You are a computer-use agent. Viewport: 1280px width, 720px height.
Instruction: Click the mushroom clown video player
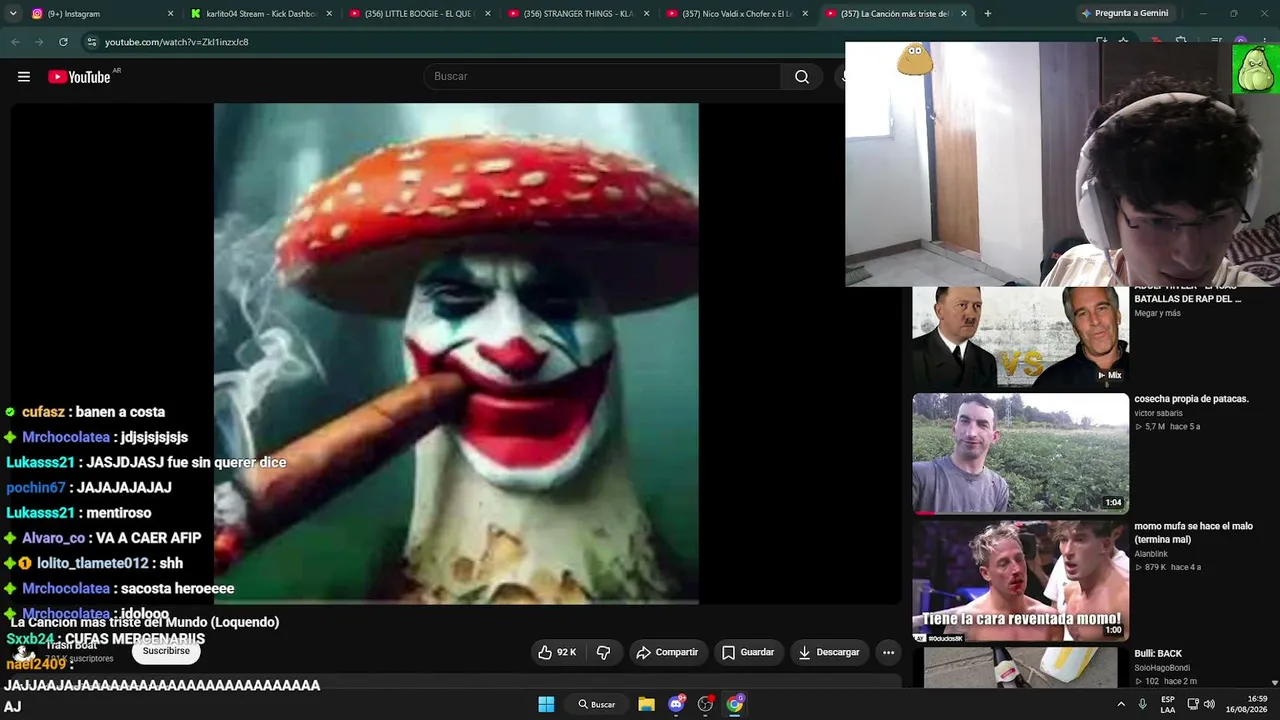click(456, 353)
